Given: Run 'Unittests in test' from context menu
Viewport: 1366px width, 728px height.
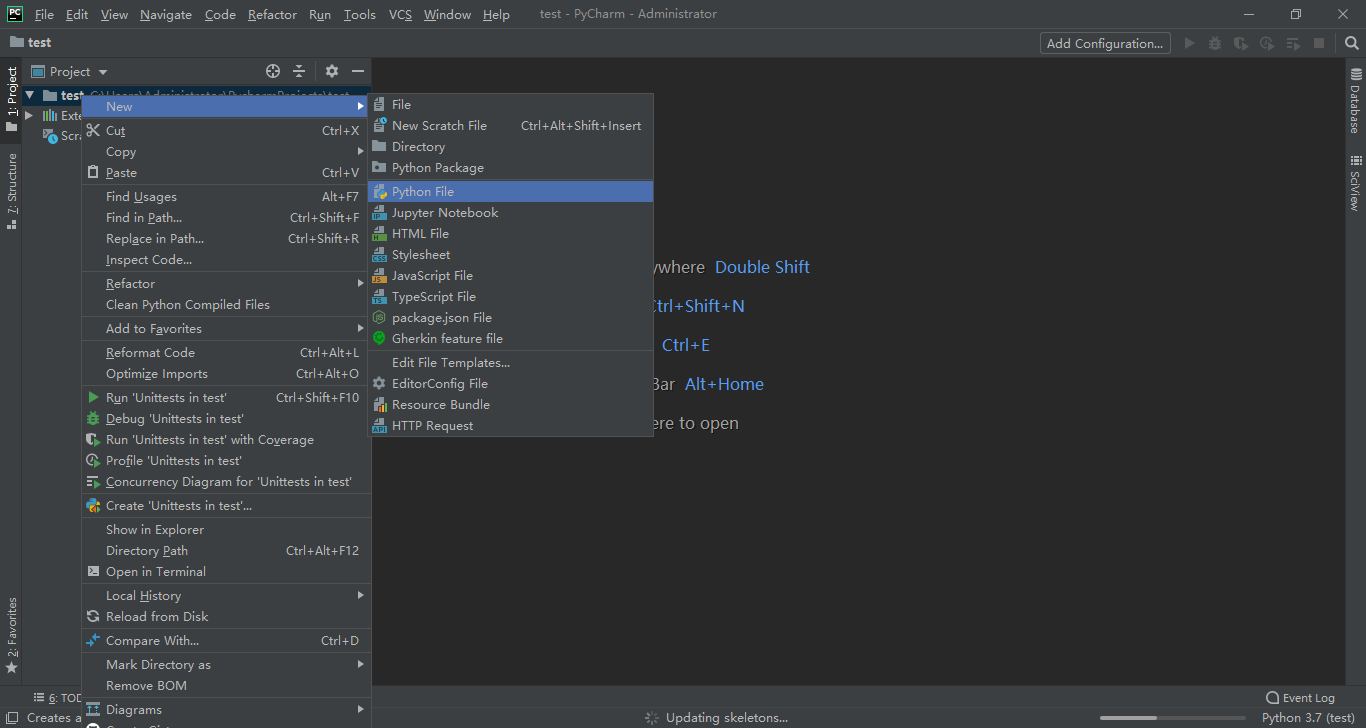Looking at the screenshot, I should coord(226,397).
